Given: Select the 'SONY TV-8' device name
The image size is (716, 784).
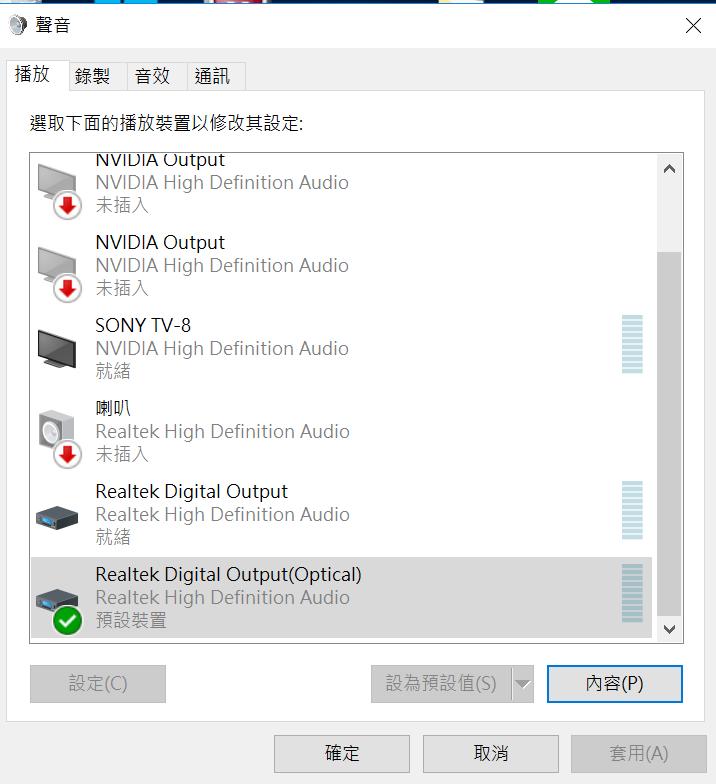Looking at the screenshot, I should 143,326.
